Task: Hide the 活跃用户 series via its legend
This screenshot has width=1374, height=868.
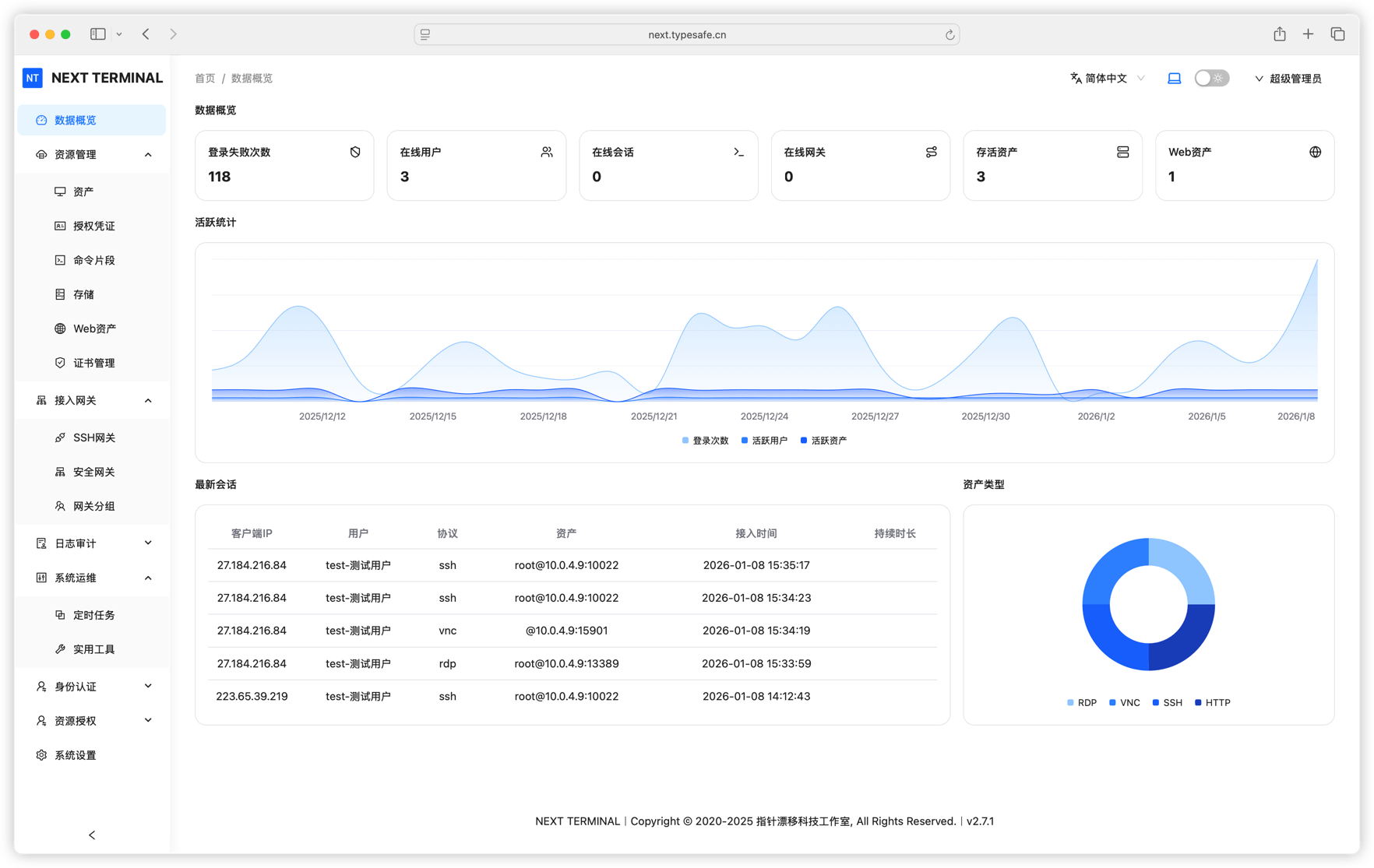Action: 764,440
